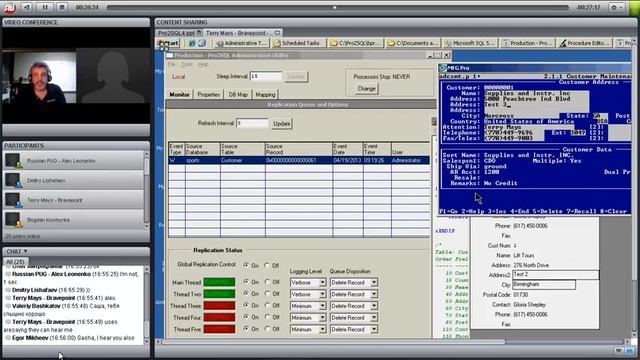Open the player settings gear menu

click(616, 7)
